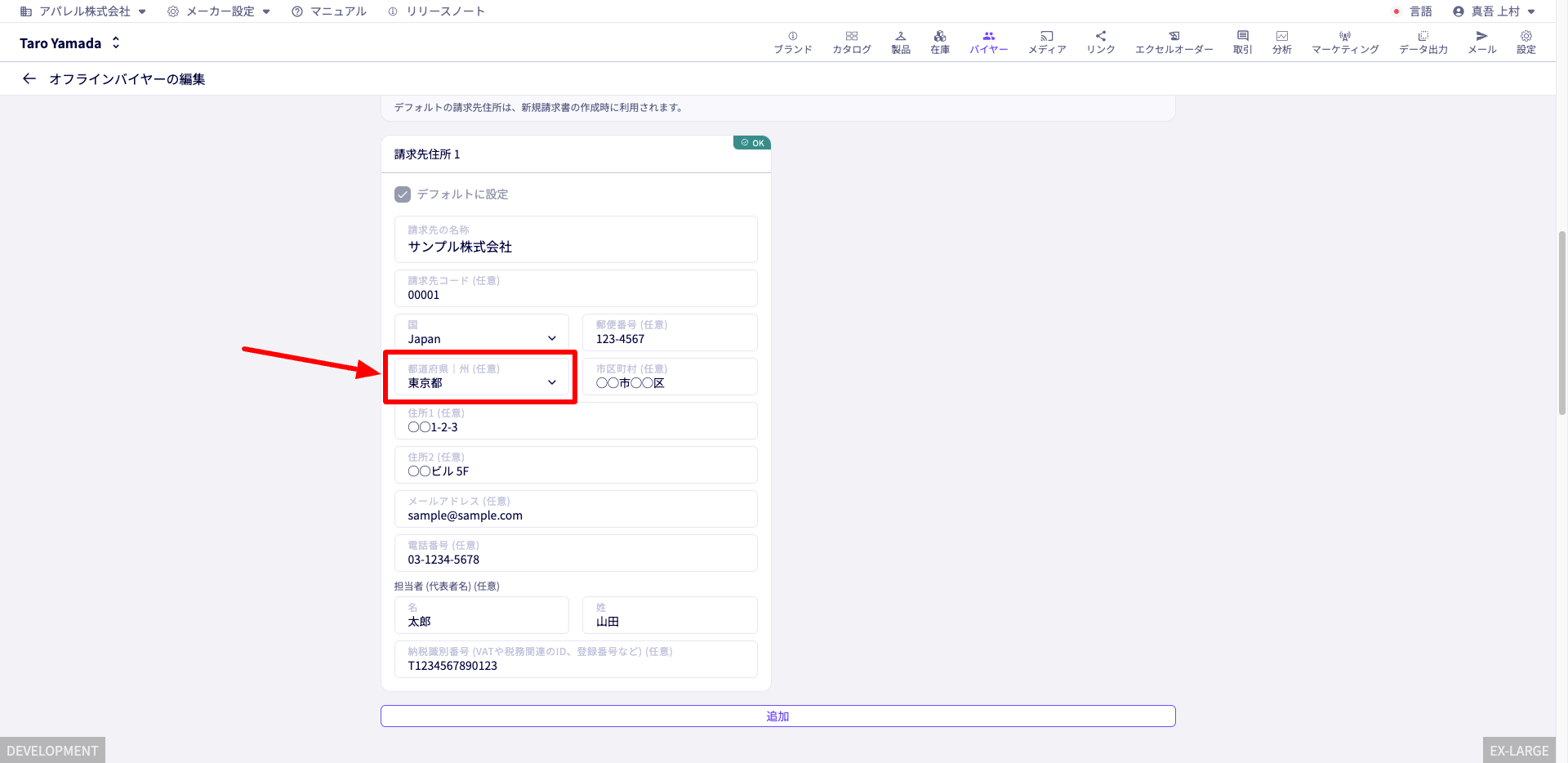The height and width of the screenshot is (763, 1568).
Task: Open マニュアル (Manual) link
Action: click(329, 11)
